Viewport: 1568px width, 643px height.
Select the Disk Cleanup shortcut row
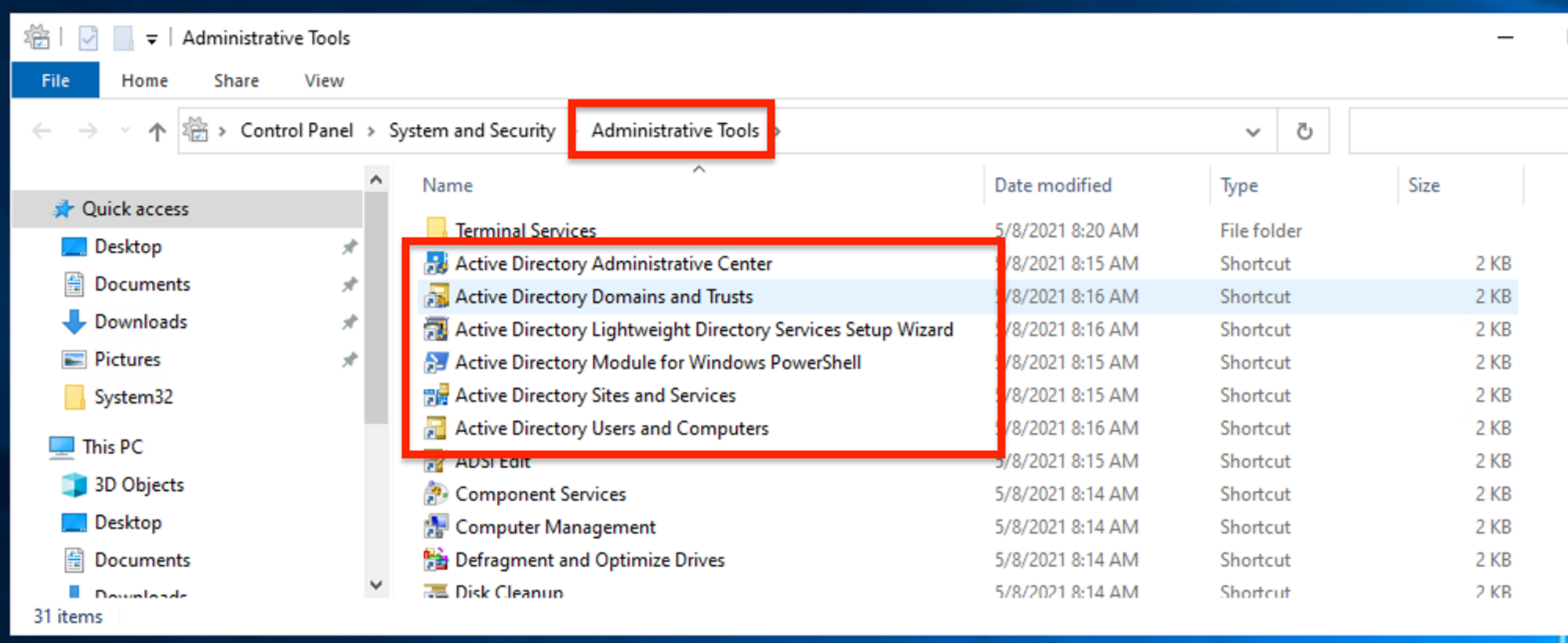point(967,590)
